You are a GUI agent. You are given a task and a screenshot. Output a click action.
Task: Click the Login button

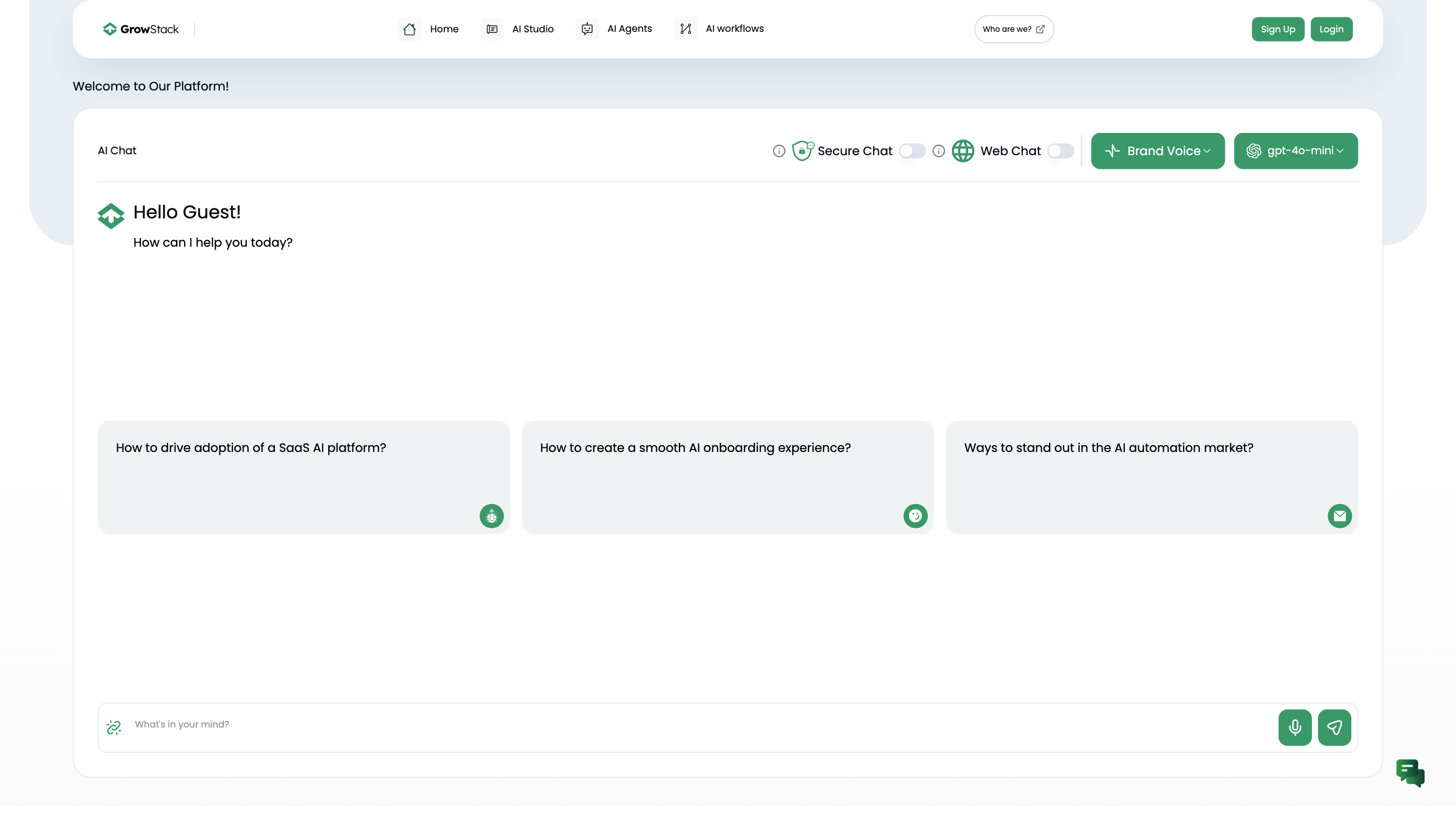pos(1331,29)
